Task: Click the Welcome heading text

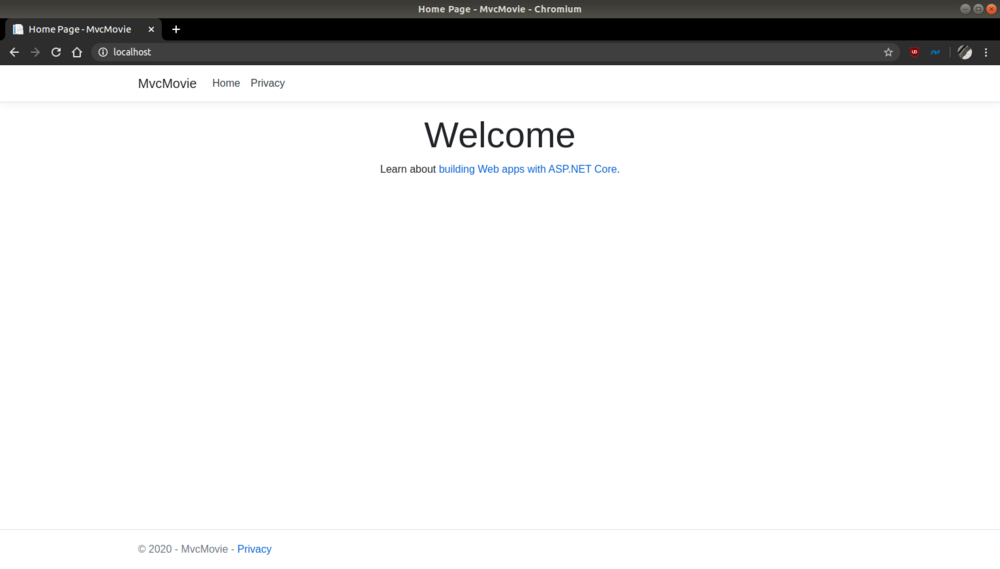Action: pyautogui.click(x=499, y=135)
